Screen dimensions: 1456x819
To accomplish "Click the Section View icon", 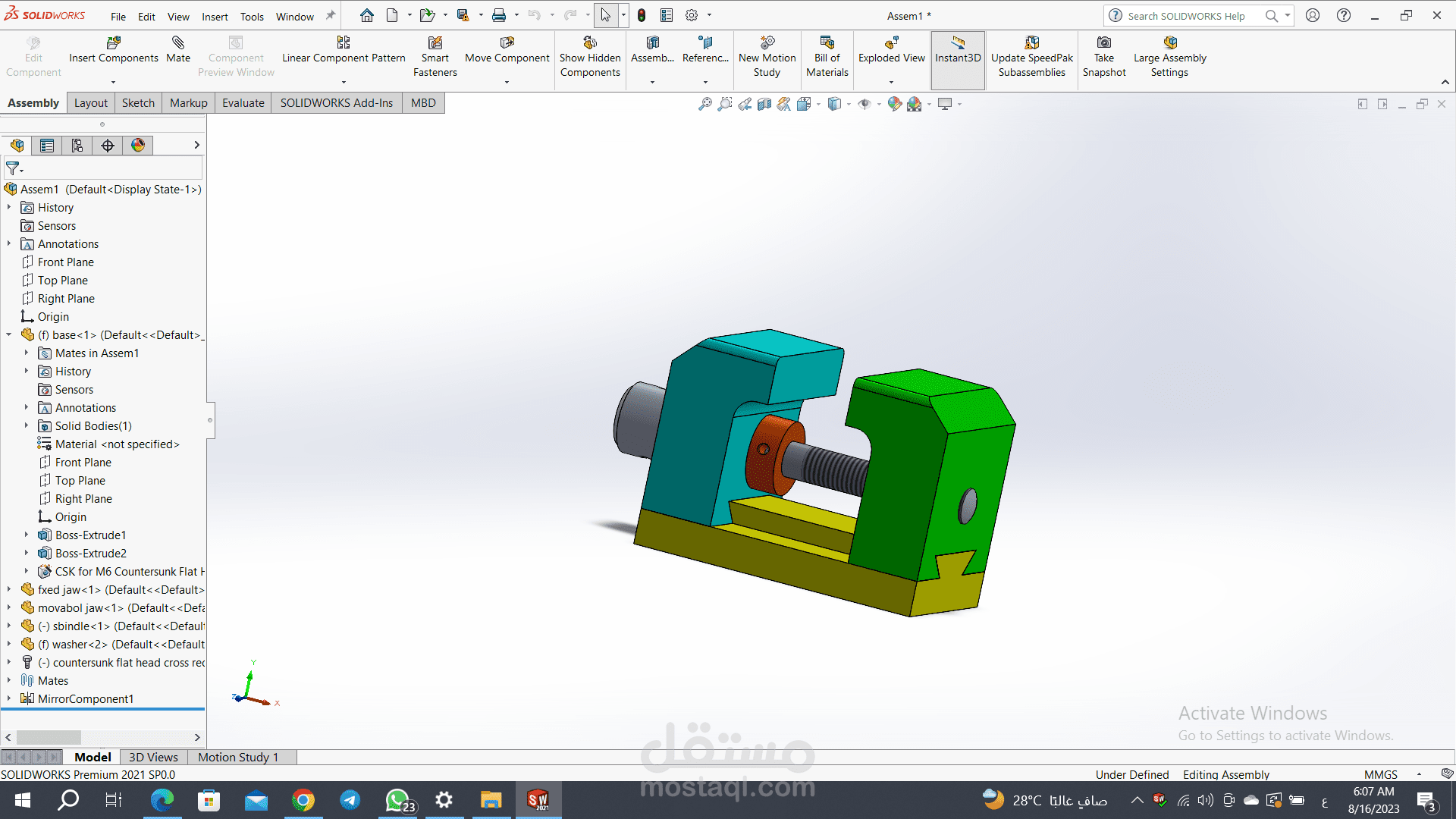I will (764, 104).
